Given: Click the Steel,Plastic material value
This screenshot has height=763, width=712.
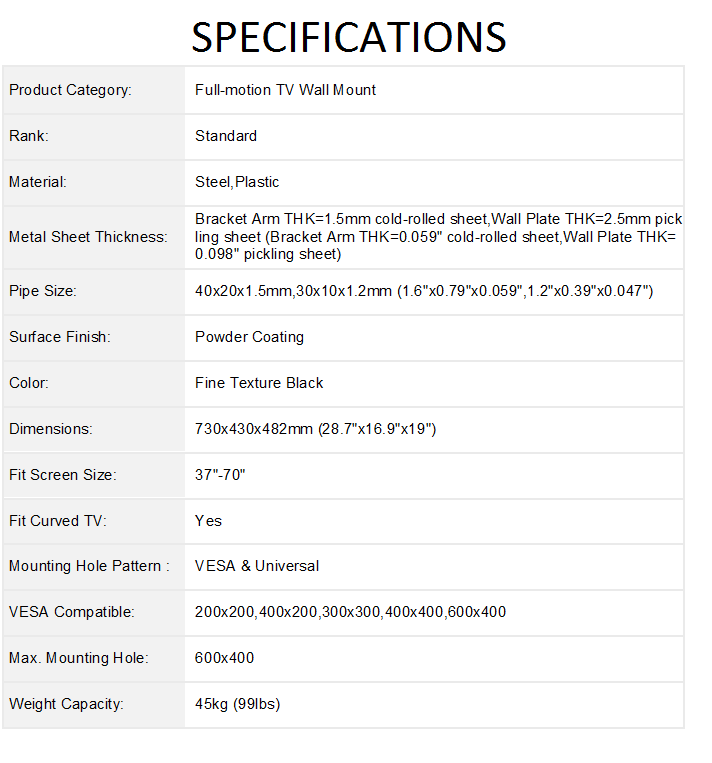Looking at the screenshot, I should 237,182.
